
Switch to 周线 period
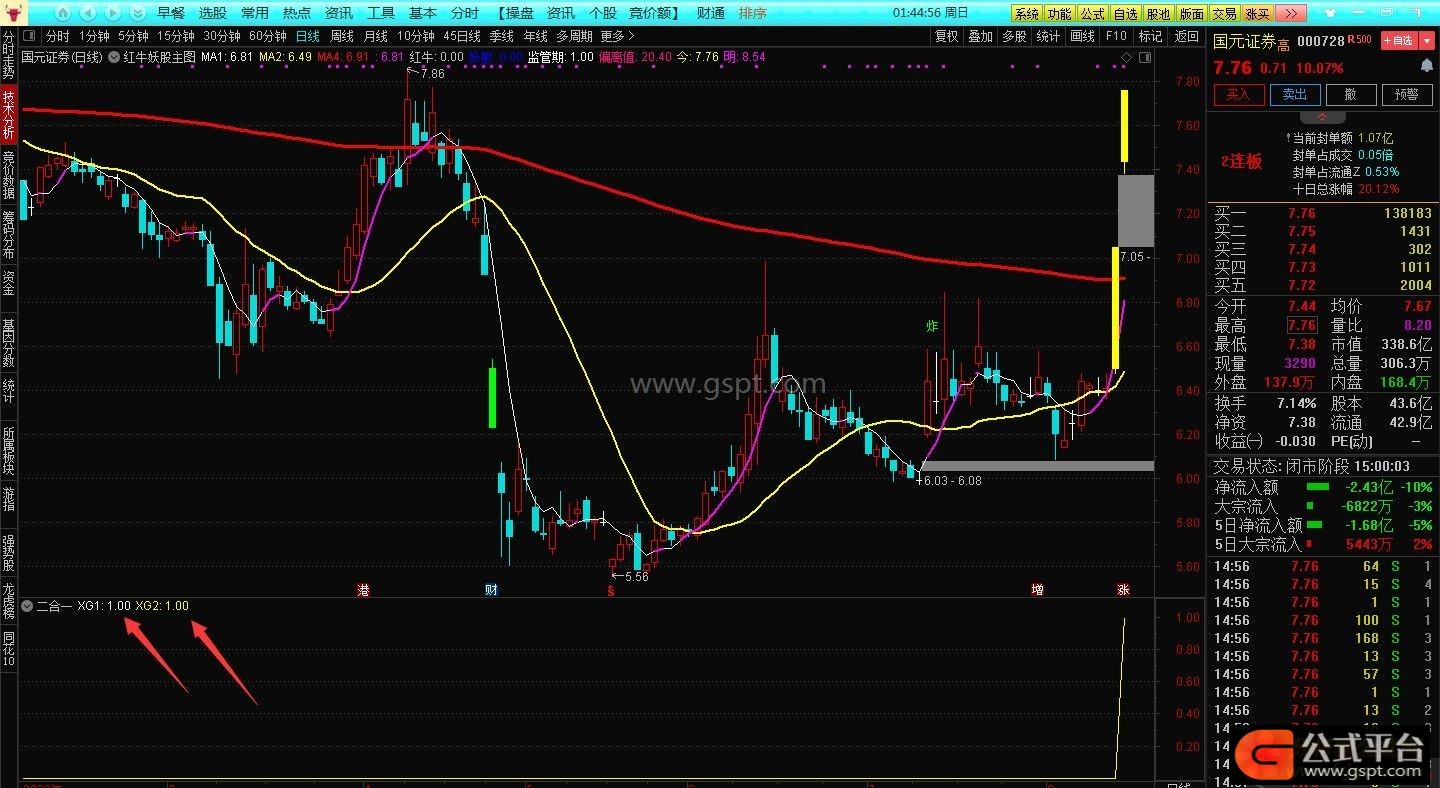point(342,36)
